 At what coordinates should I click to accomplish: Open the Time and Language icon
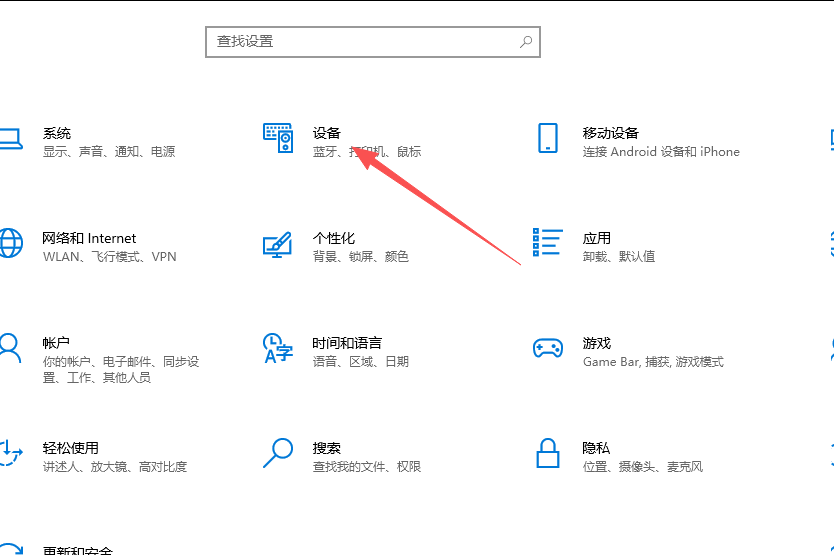click(278, 349)
